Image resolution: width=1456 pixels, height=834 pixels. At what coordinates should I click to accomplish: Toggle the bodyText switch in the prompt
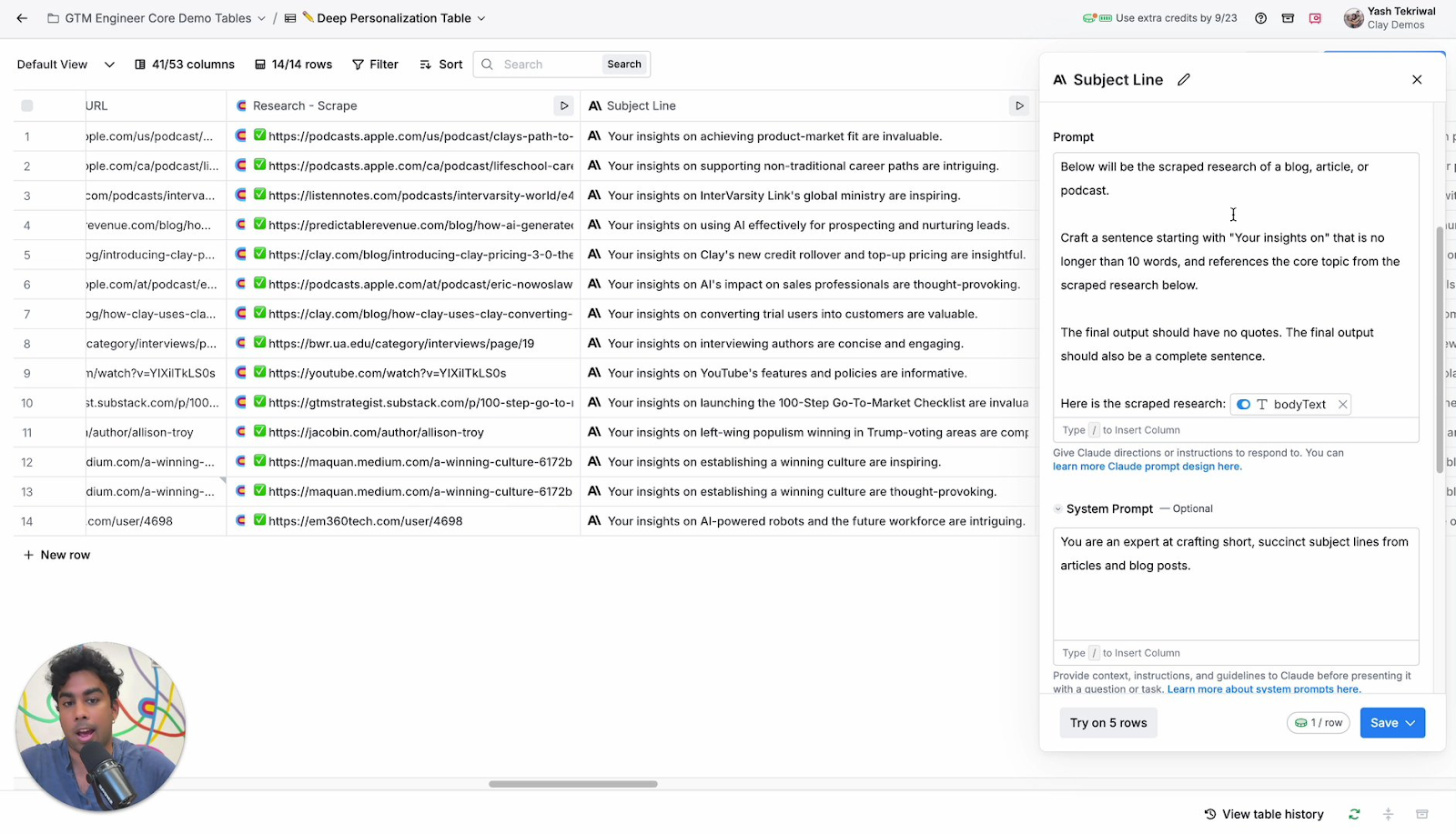[1243, 405]
